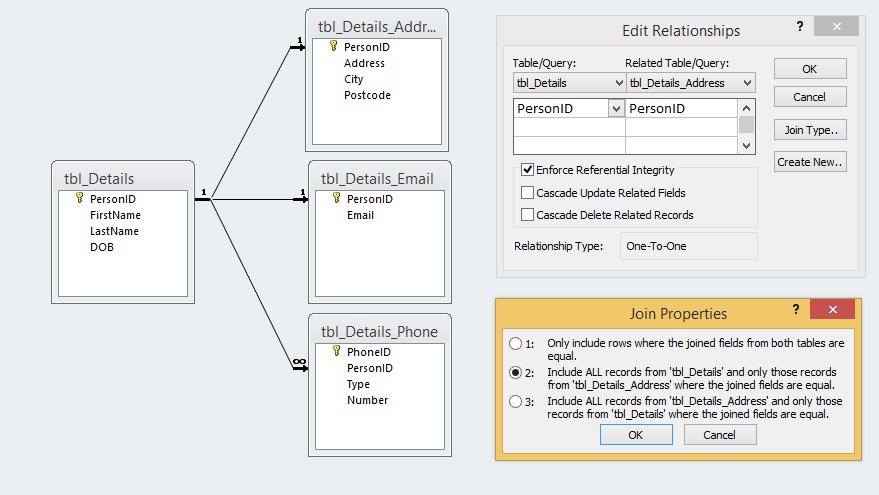The width and height of the screenshot is (879, 495).
Task: Click the help question mark in Join Properties
Action: pos(795,309)
